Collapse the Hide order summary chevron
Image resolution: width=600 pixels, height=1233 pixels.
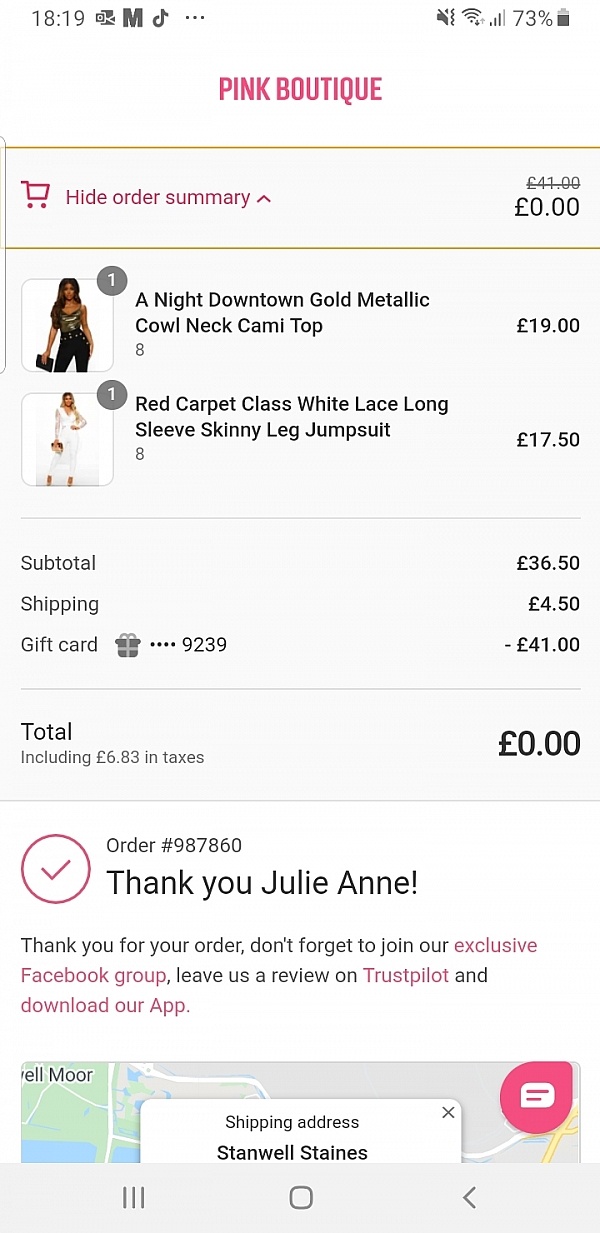(x=264, y=199)
